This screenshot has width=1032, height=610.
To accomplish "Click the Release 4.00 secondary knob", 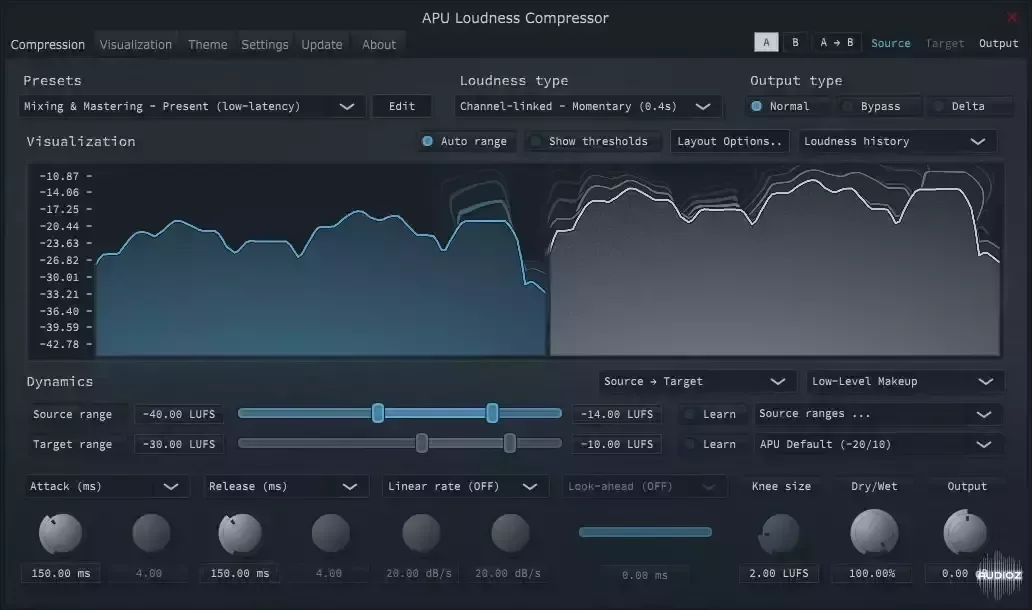I will [330, 534].
